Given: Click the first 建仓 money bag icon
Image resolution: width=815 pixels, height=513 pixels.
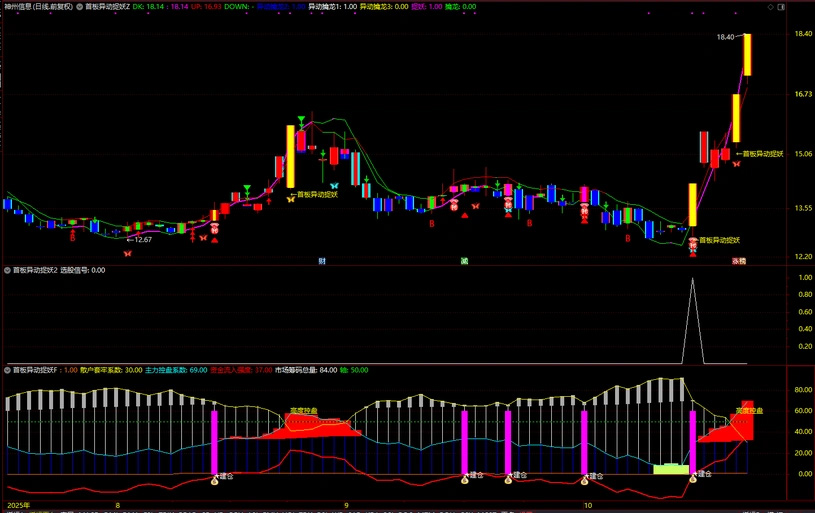Looking at the screenshot, I should [215, 481].
